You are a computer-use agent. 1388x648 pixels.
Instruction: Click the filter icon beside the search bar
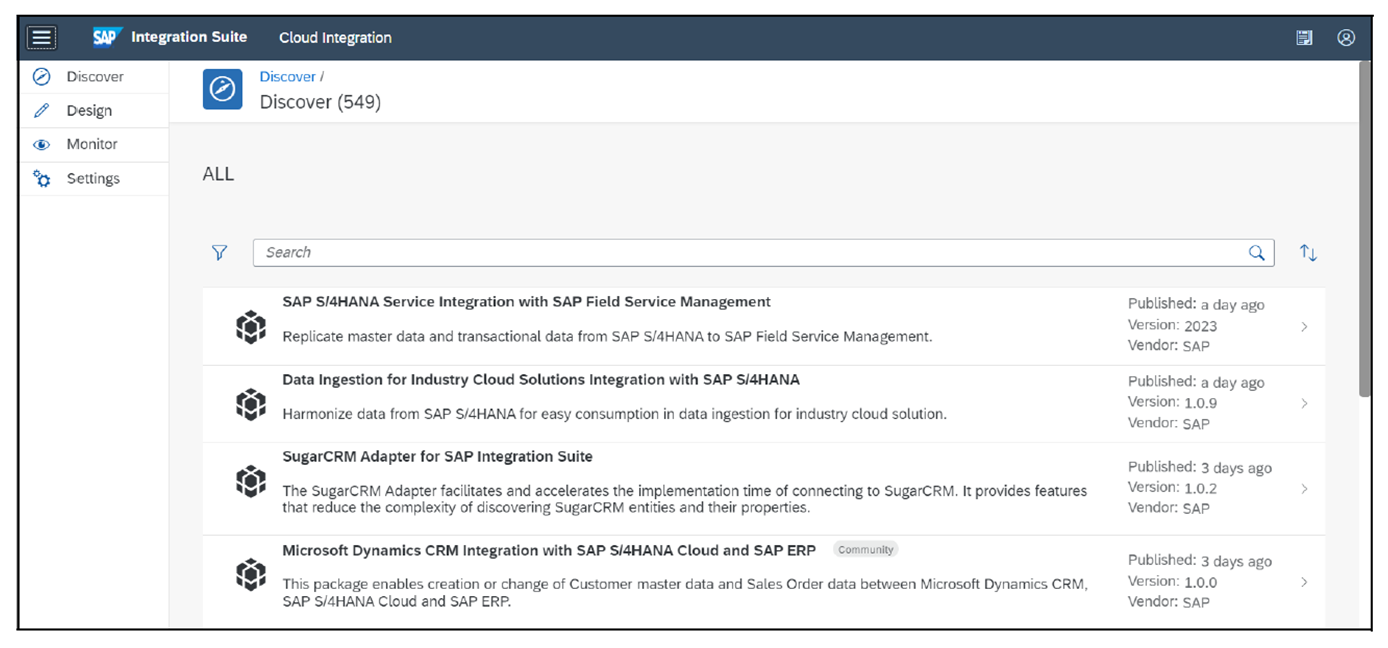[x=219, y=252]
